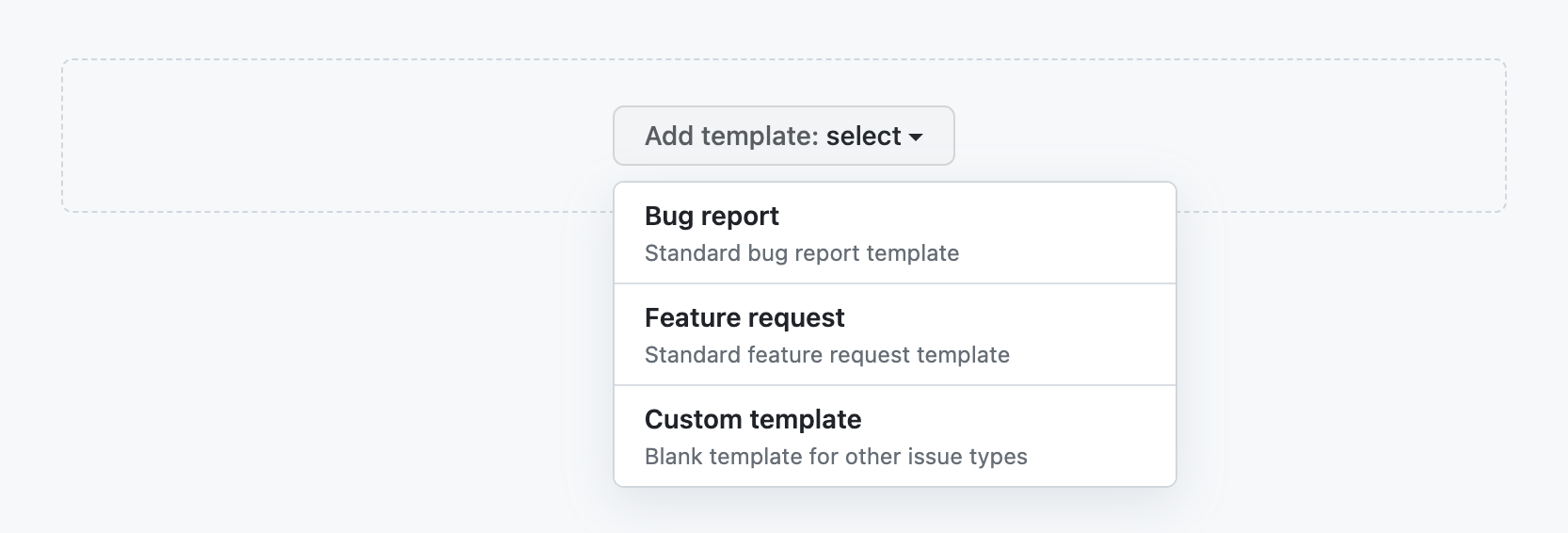
Task: Click the 'Standard bug report template' description
Action: 801,253
